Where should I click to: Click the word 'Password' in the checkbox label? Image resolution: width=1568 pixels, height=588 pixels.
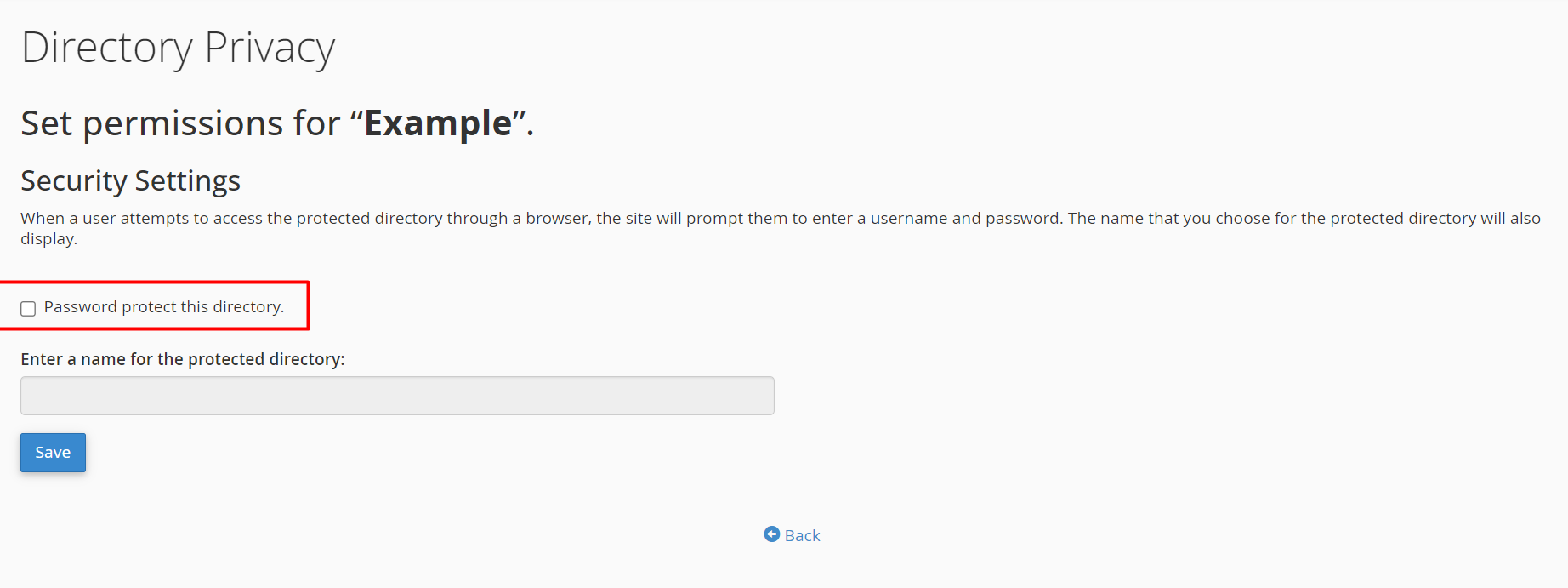point(81,307)
